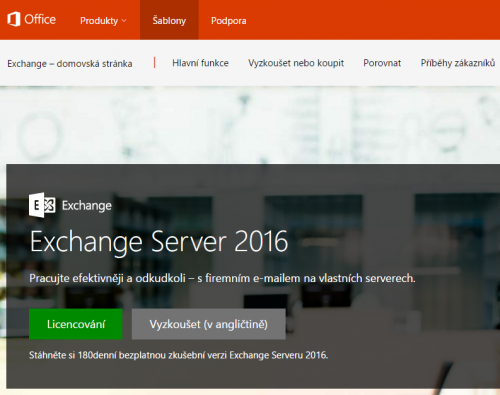Open the Hlavní funkce section
500x395 pixels.
pyautogui.click(x=200, y=63)
